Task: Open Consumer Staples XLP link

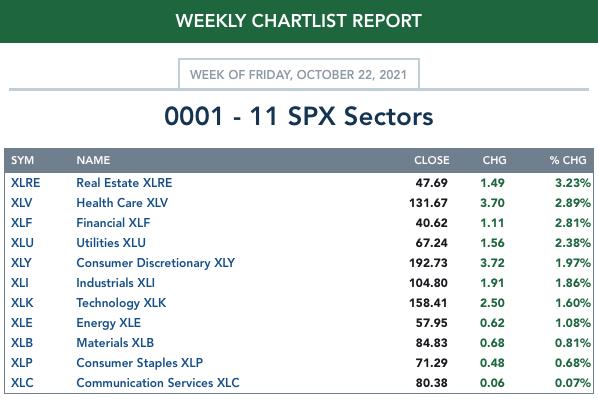Action: tap(140, 363)
